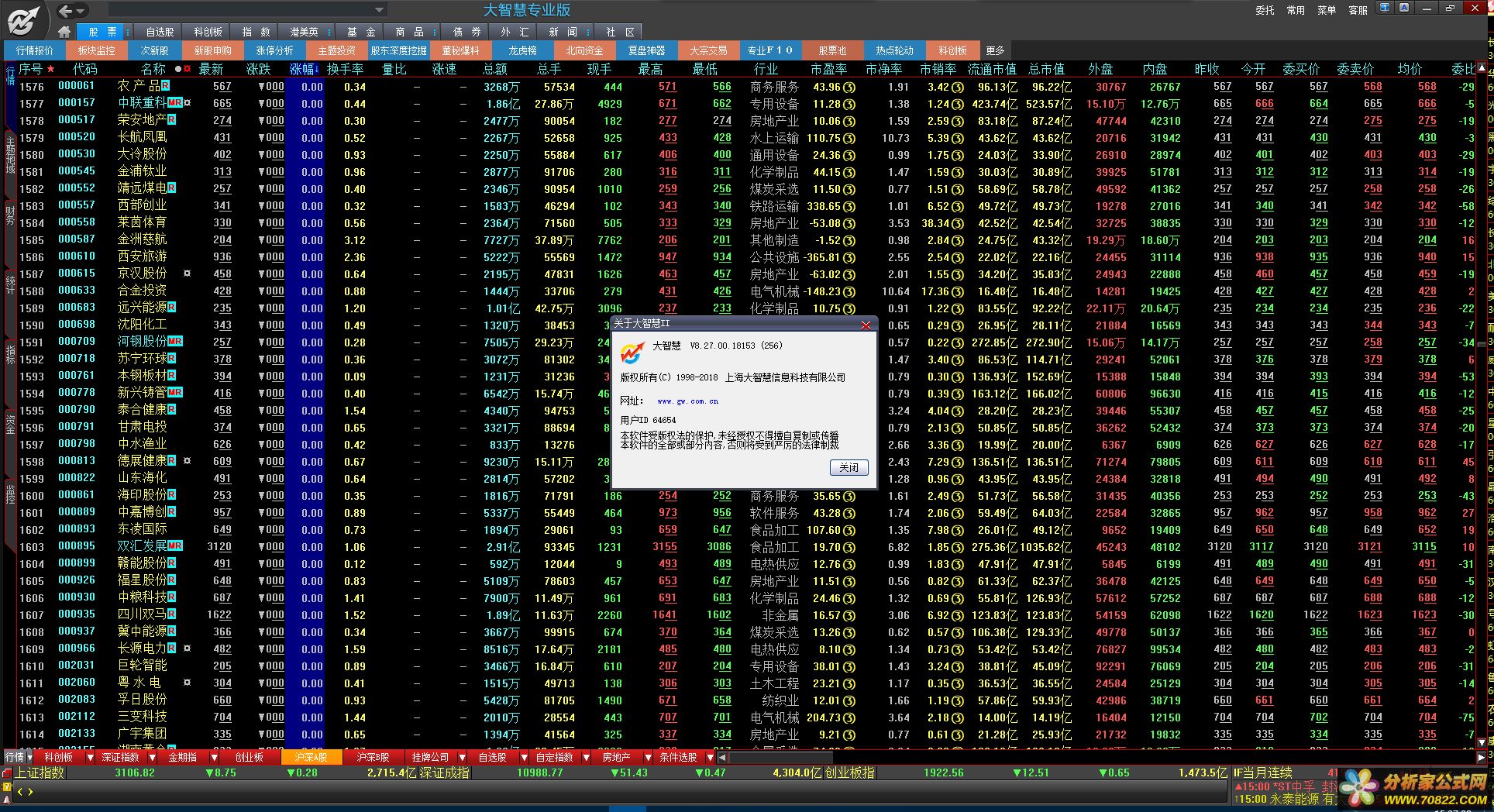Open the 金期指 bottom tab dropdown arrow
Viewport: 1494px width, 812px height.
(213, 757)
